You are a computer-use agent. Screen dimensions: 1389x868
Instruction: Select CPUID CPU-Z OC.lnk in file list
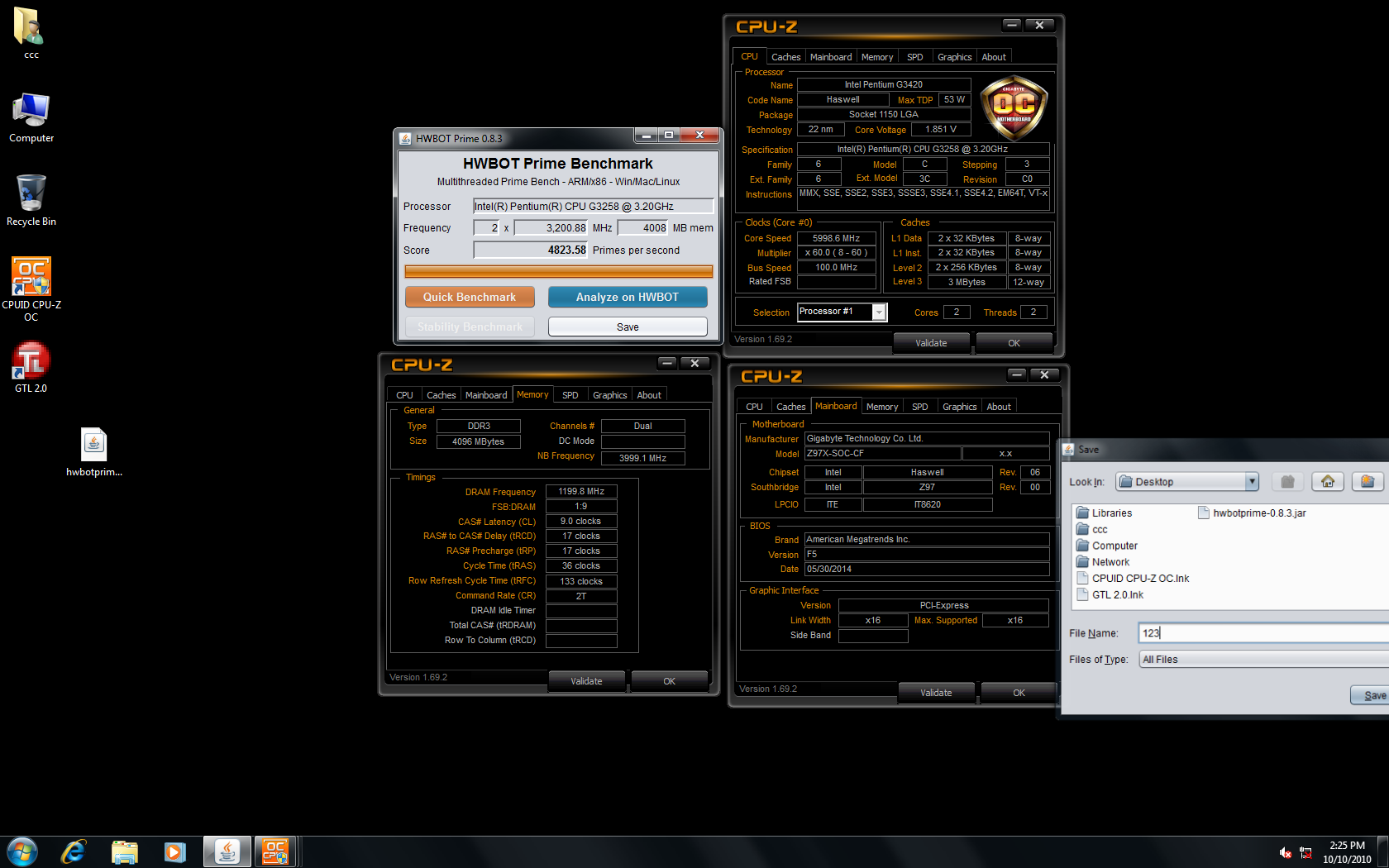click(x=1133, y=579)
